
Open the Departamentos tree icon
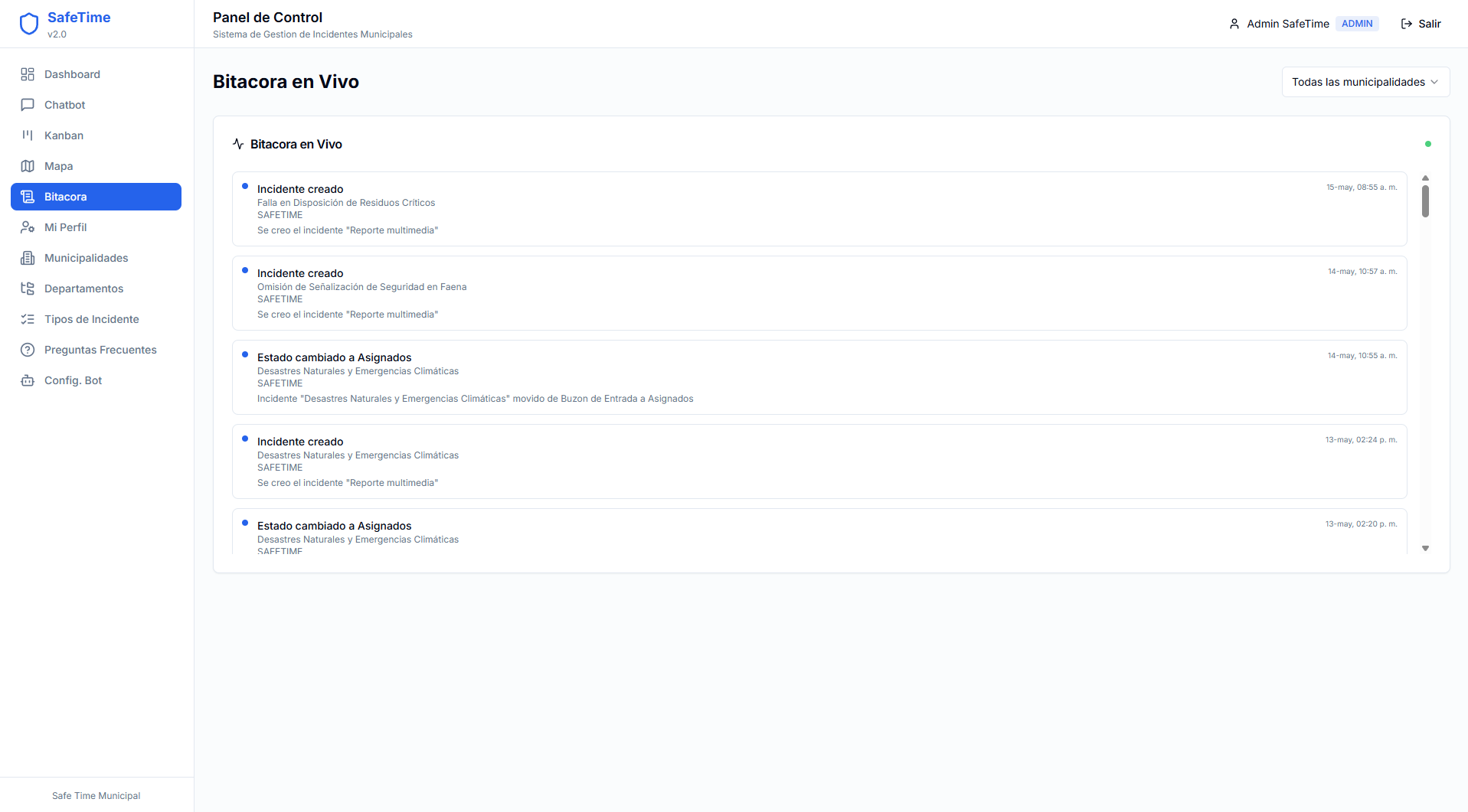[28, 289]
